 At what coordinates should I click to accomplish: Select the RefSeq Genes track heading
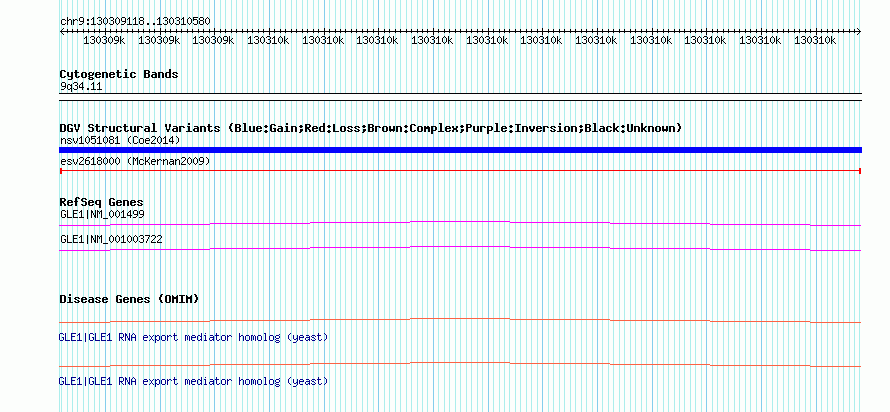102,202
